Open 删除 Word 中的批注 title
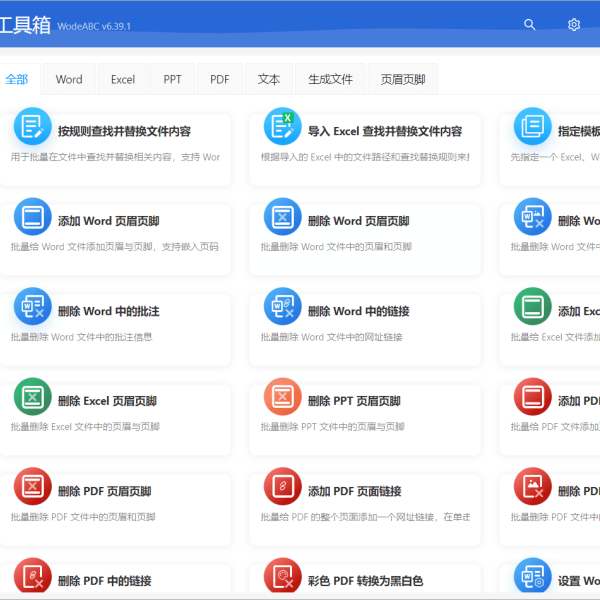The image size is (600, 600). (109, 311)
